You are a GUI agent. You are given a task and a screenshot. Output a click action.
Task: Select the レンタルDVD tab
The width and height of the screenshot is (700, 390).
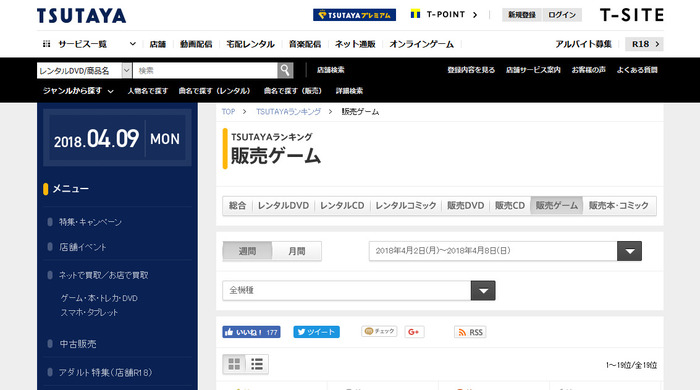283,206
